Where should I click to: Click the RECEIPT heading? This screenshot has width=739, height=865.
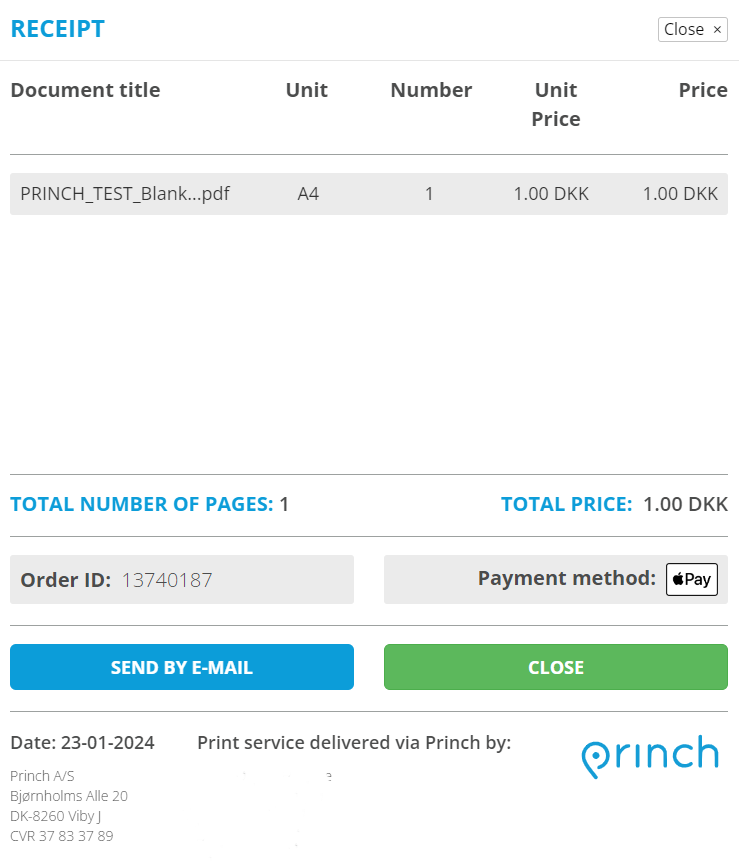57,29
